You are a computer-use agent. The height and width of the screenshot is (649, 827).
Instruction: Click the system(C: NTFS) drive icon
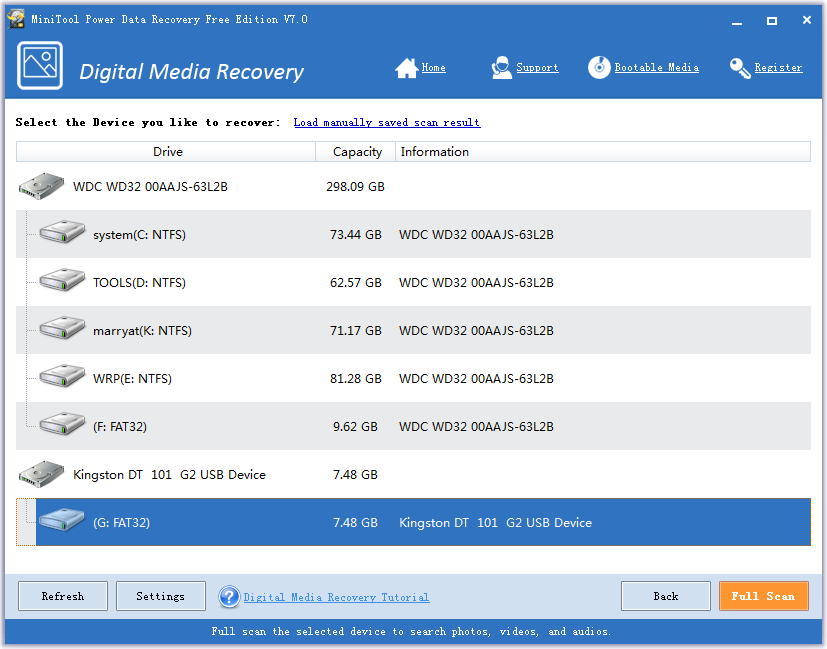(62, 232)
